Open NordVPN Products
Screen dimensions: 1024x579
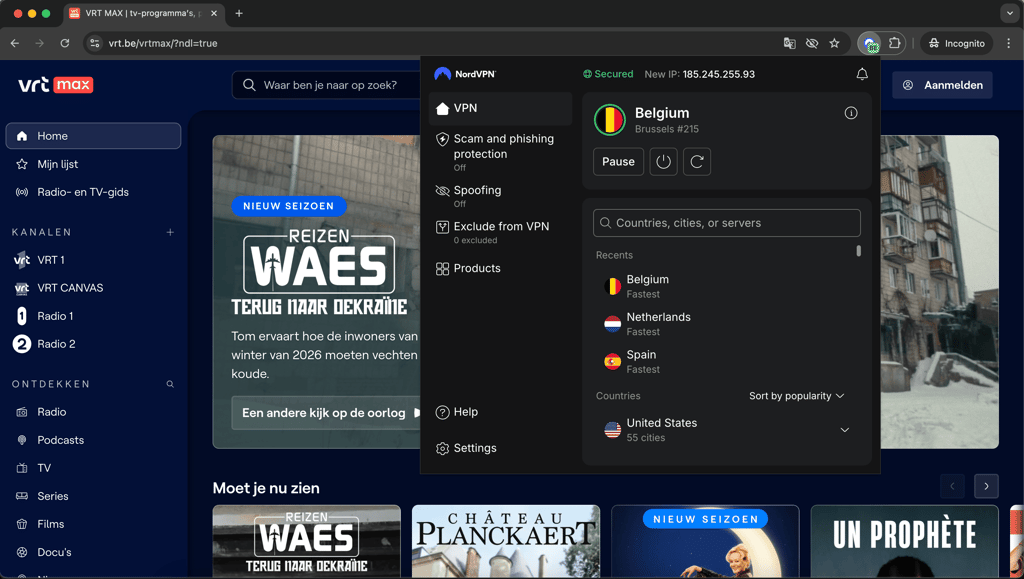(x=500, y=268)
